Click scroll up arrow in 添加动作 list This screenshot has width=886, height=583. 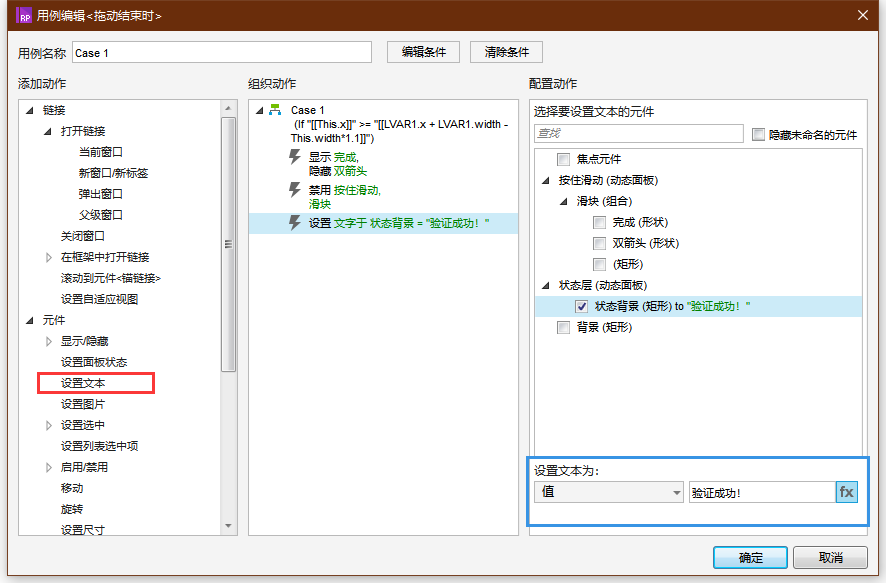coord(228,108)
